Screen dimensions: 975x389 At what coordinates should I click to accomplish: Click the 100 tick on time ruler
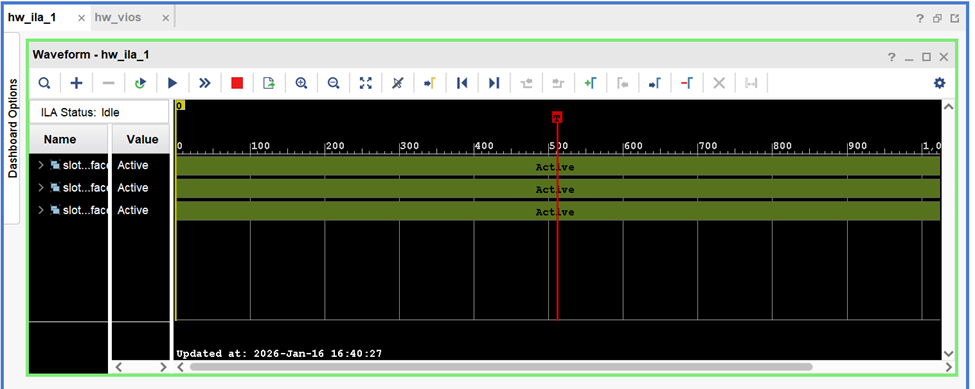point(261,146)
